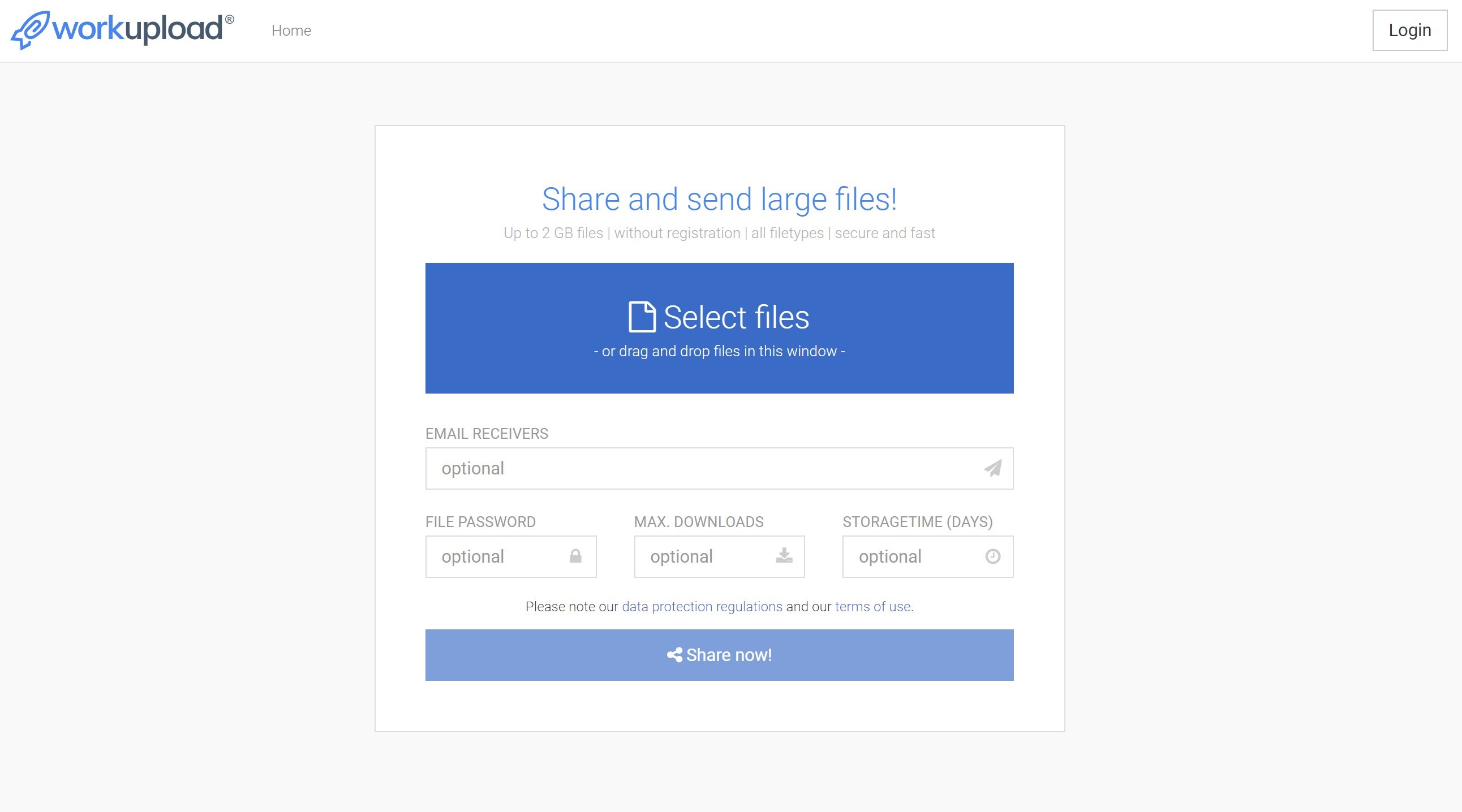Click the document icon beside Select files
This screenshot has height=812, width=1462.
point(642,317)
